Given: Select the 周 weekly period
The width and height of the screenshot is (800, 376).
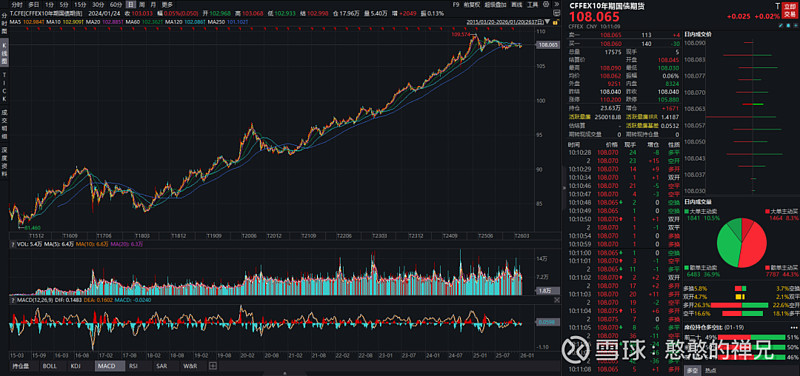Looking at the screenshot, I should tap(141, 4).
